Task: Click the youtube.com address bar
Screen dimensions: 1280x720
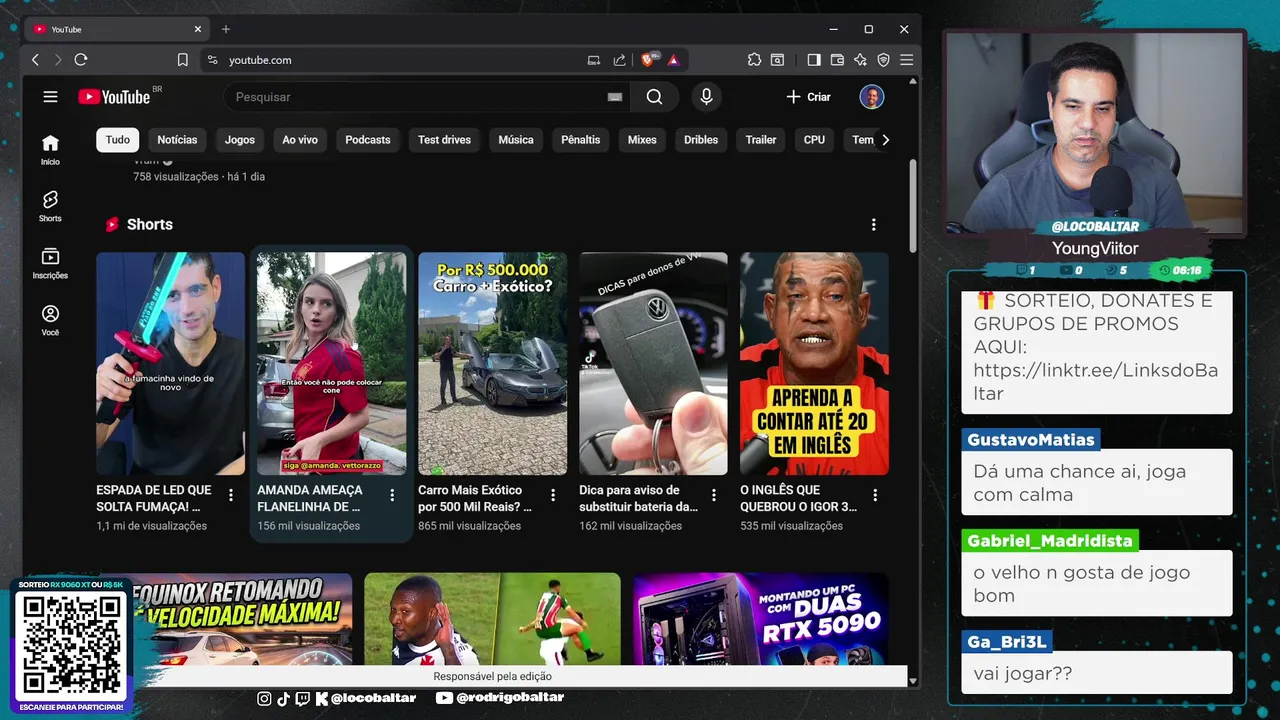Action: [x=400, y=60]
